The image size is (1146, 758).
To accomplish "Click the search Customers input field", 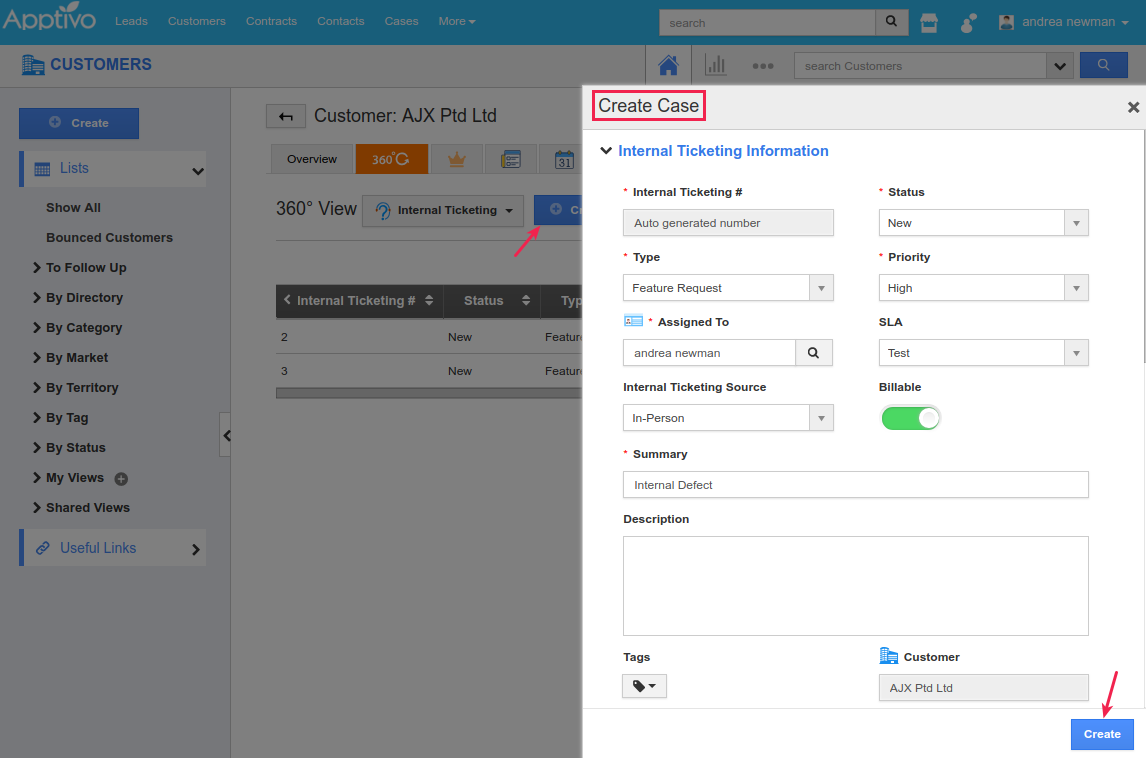I will 920,66.
